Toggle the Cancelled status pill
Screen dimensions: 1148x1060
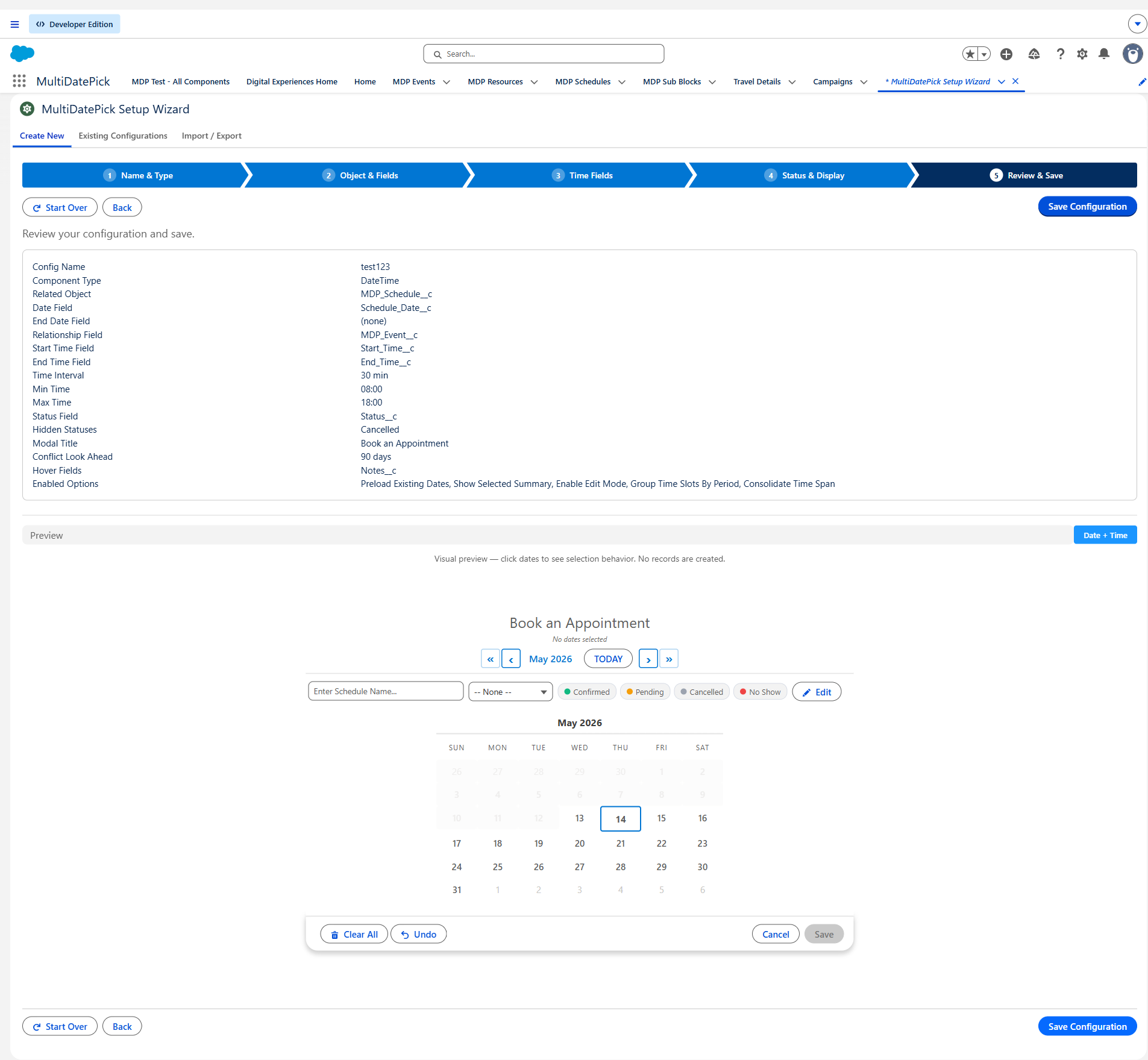pyautogui.click(x=701, y=692)
